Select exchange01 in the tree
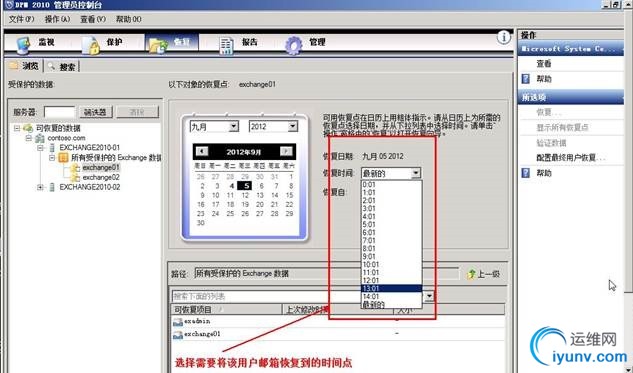 coord(101,167)
